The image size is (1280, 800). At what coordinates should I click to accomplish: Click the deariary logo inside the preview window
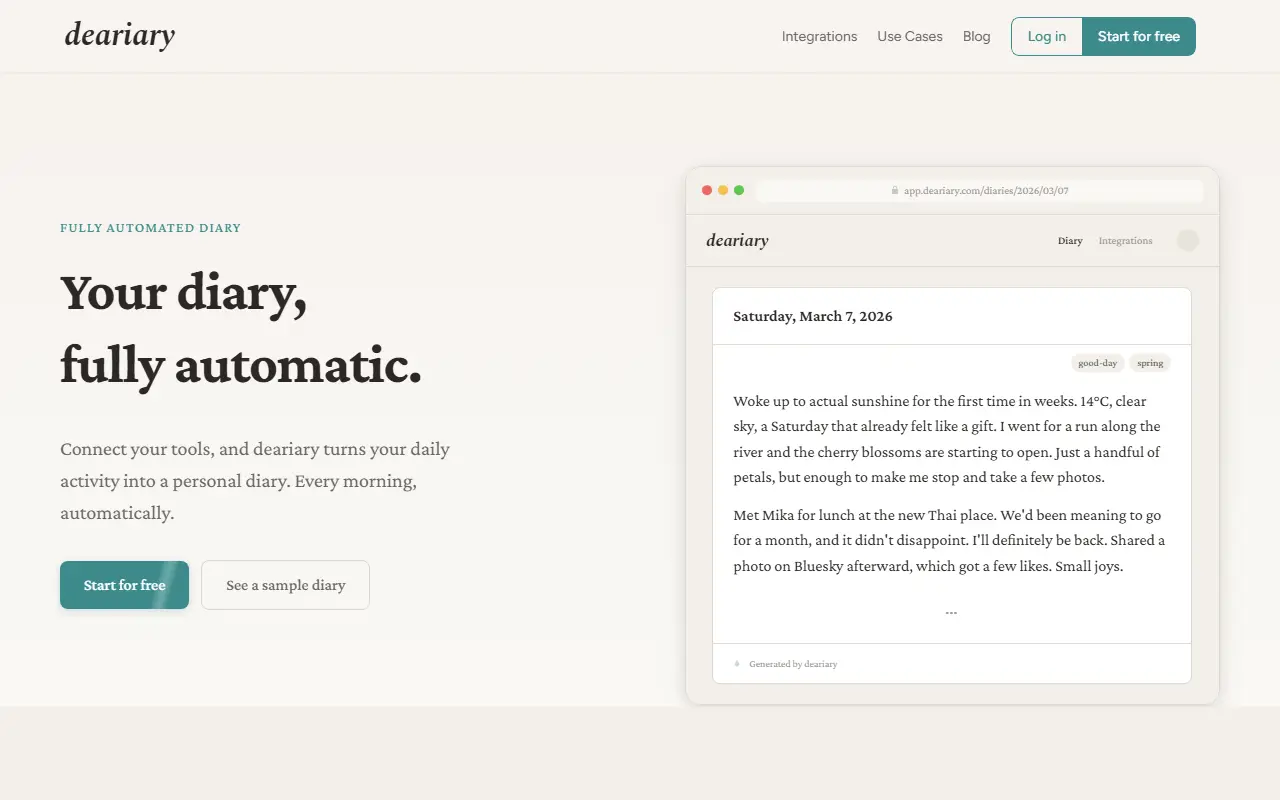click(x=737, y=240)
